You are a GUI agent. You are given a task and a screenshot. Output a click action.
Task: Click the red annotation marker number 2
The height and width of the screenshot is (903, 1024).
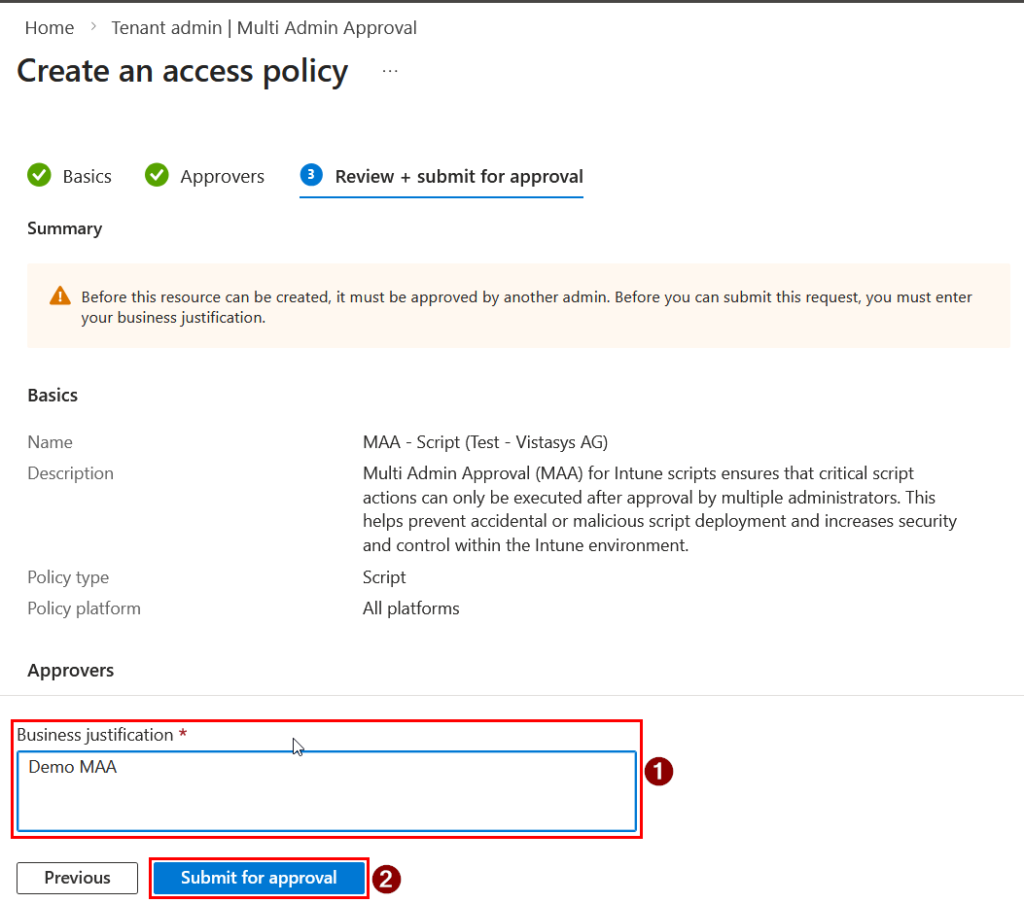click(x=387, y=878)
